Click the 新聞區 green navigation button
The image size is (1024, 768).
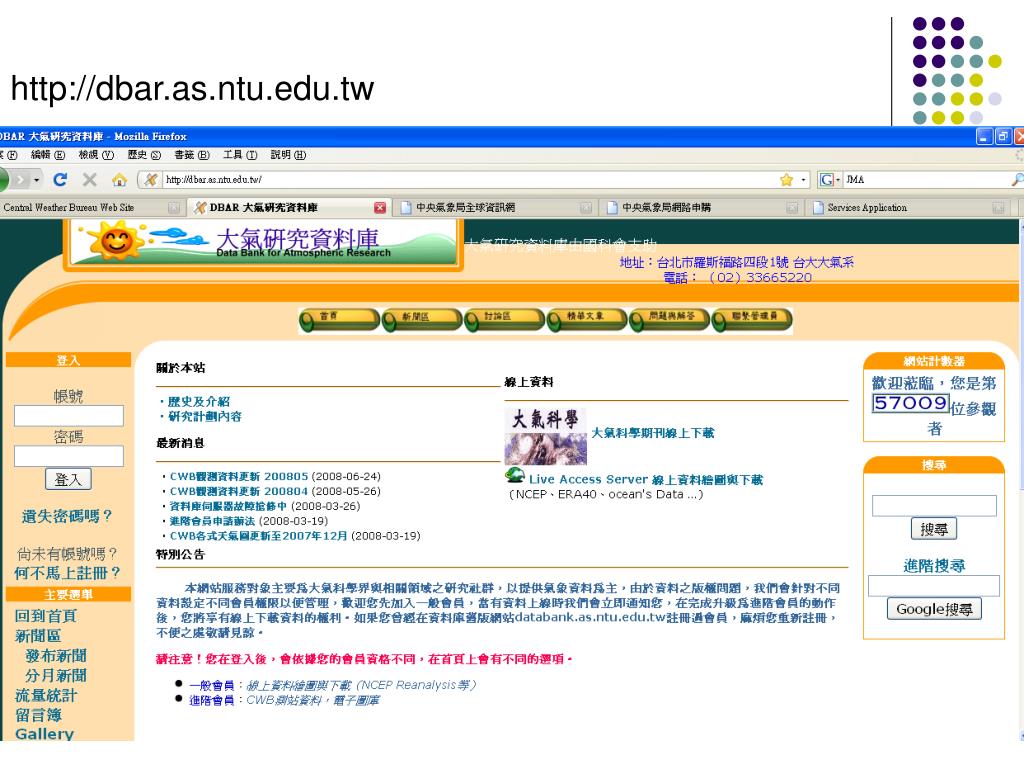422,320
